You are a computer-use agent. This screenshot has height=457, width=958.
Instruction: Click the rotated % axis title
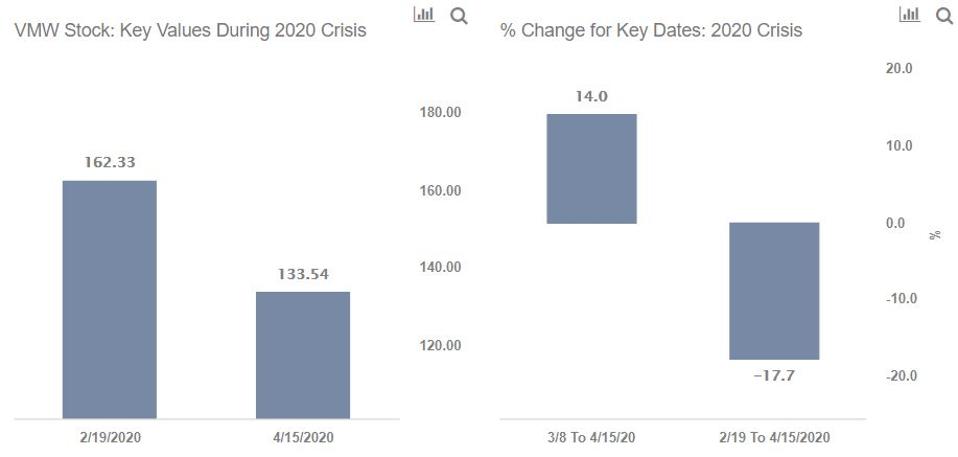tap(936, 234)
